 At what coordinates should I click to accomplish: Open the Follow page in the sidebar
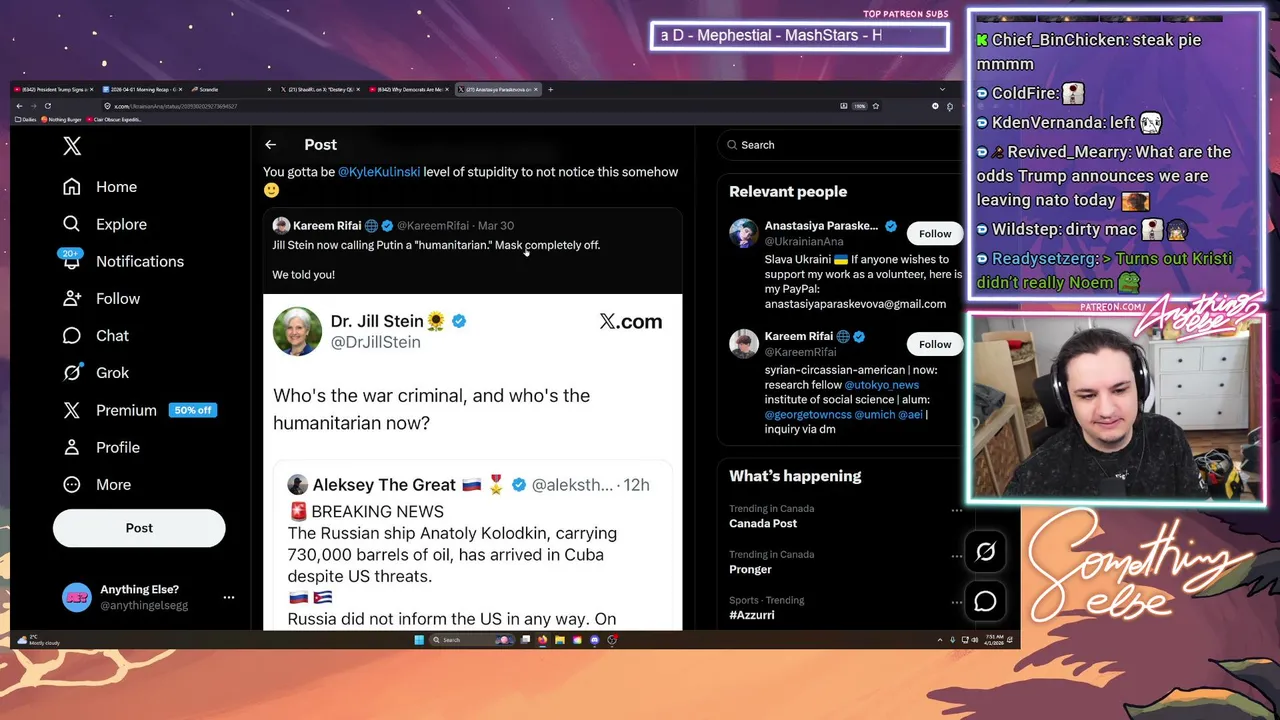pyautogui.click(x=100, y=298)
